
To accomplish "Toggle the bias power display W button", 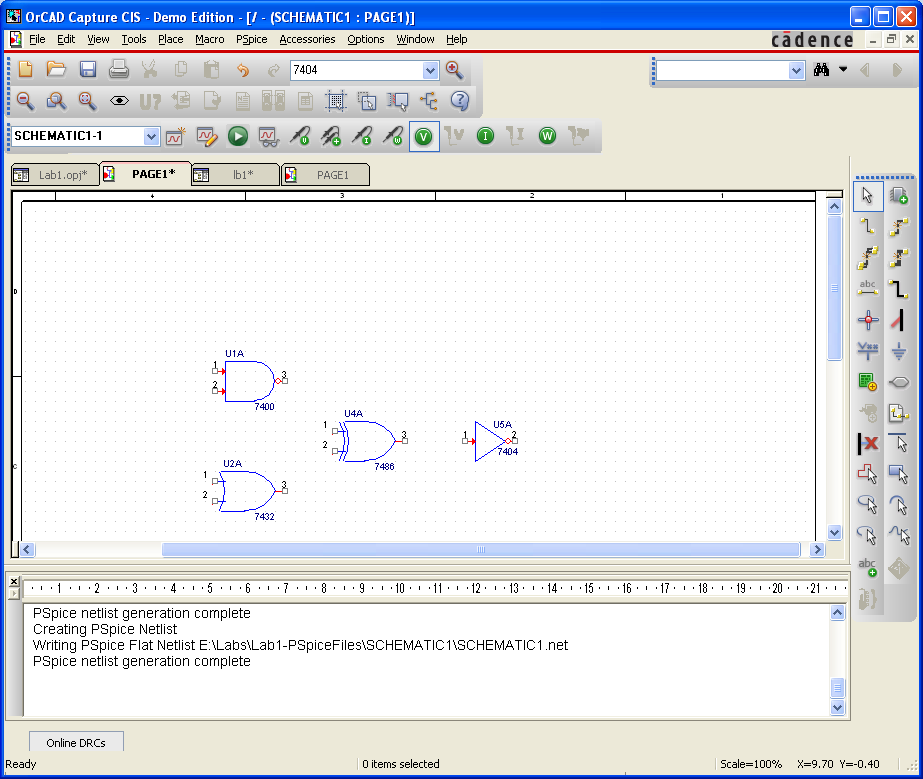I will [547, 137].
